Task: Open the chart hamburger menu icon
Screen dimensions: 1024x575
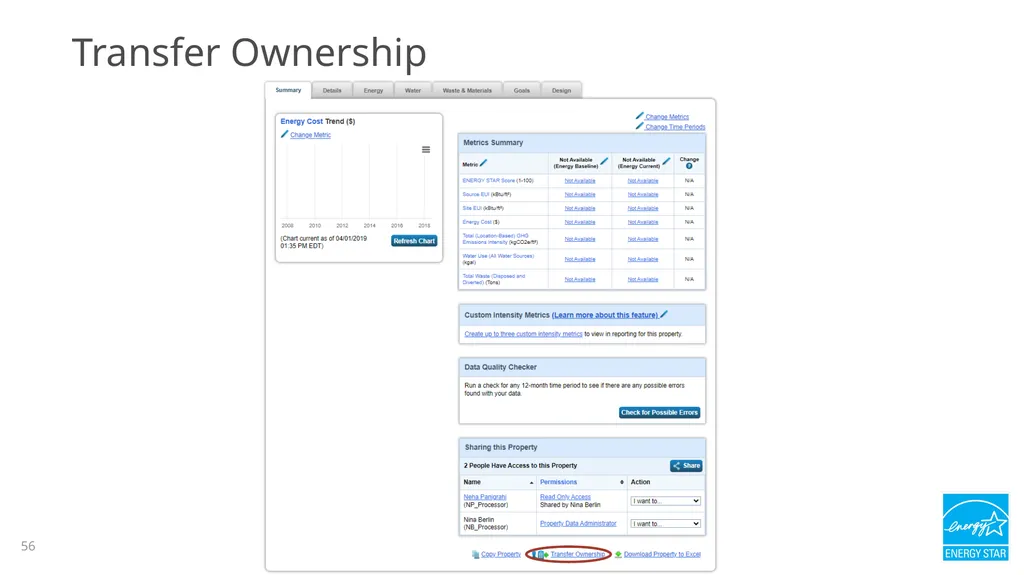Action: (426, 150)
